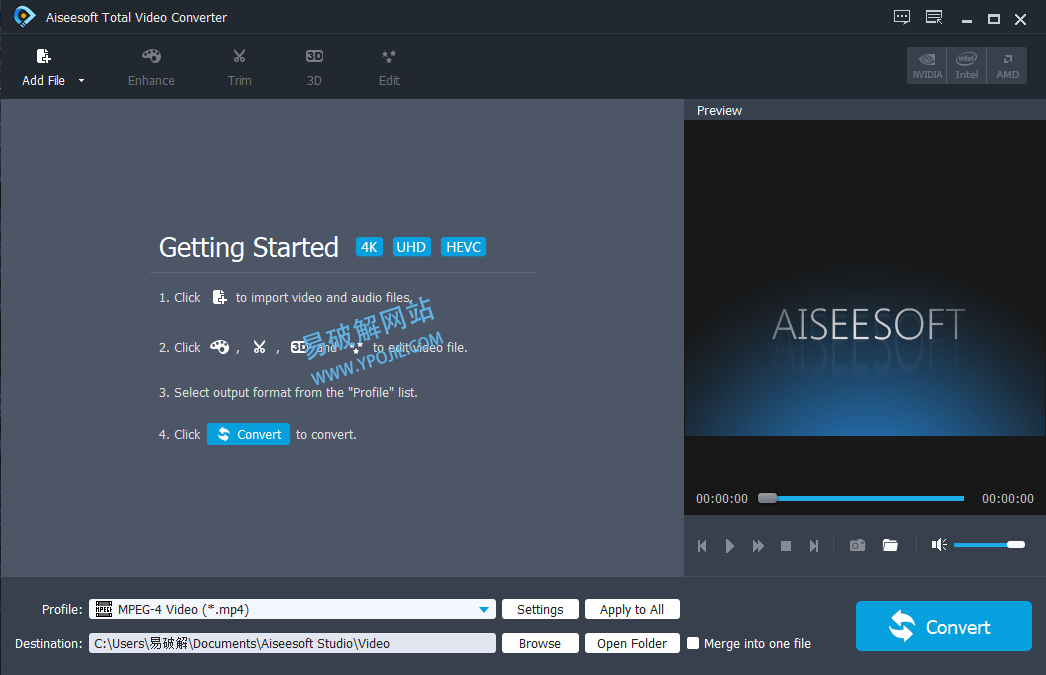Open the snapshot folder from preview controls
Screen dimensions: 1046x675
891,545
